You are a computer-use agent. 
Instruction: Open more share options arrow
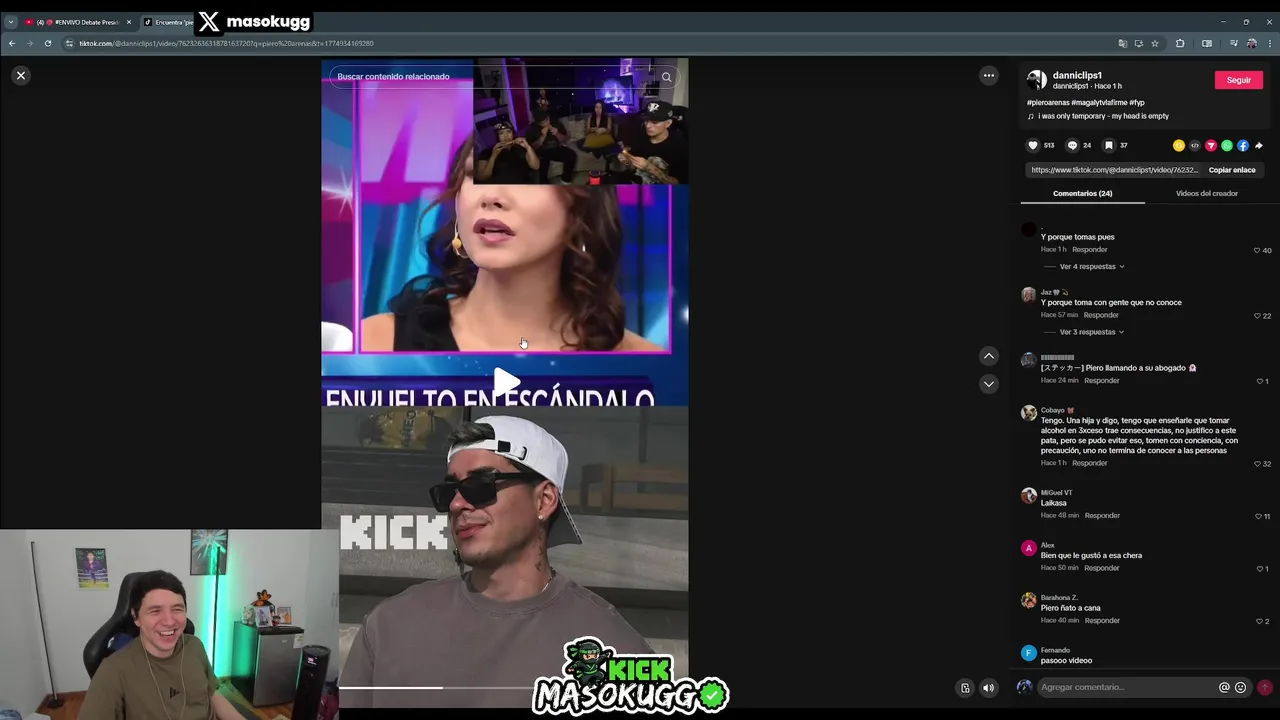click(x=1259, y=145)
